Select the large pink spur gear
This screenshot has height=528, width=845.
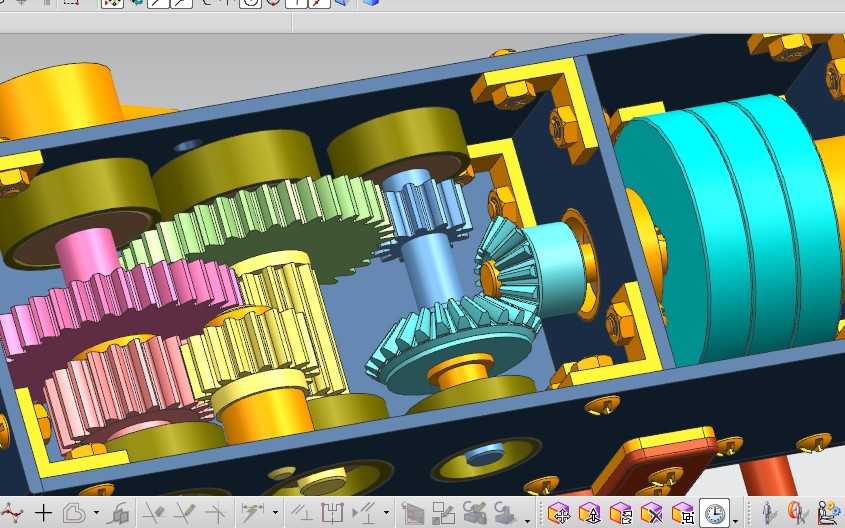coord(124,302)
